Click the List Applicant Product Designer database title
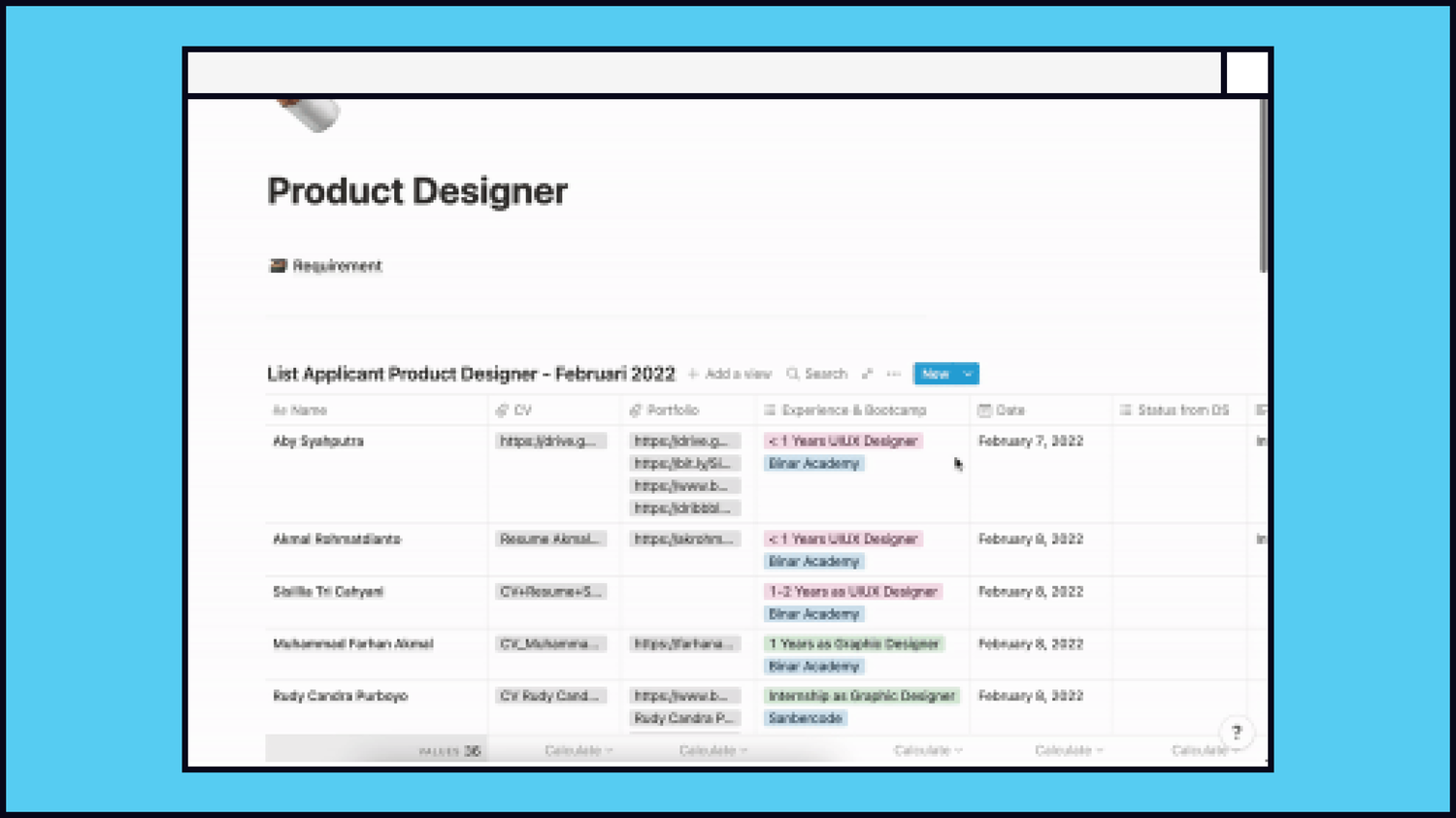 click(x=471, y=374)
